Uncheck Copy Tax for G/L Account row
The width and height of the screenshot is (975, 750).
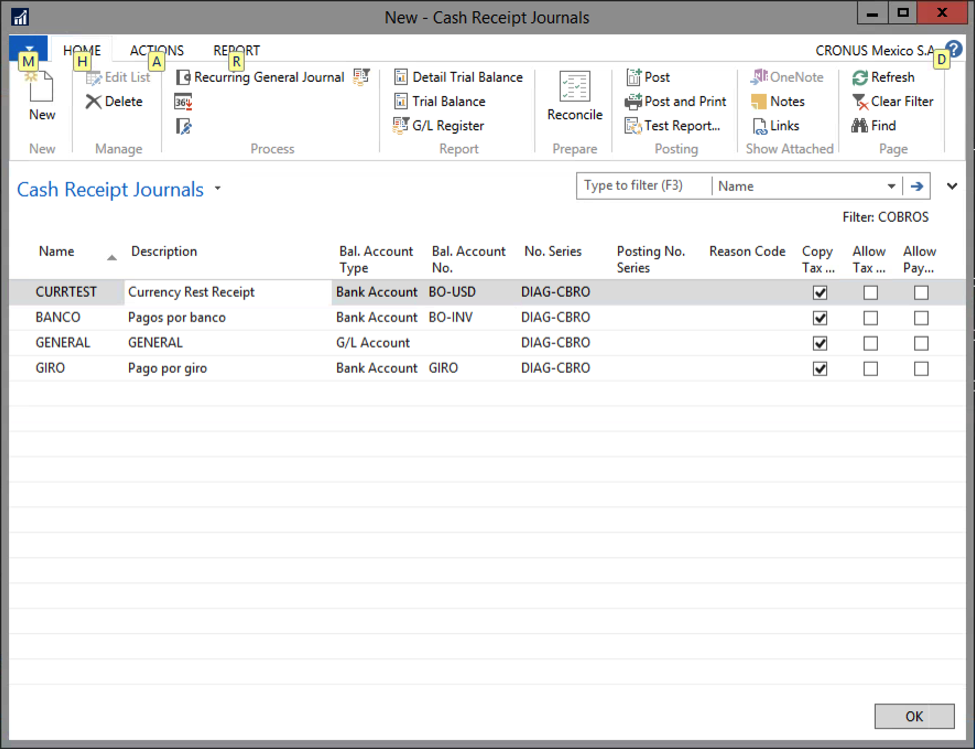click(x=820, y=343)
